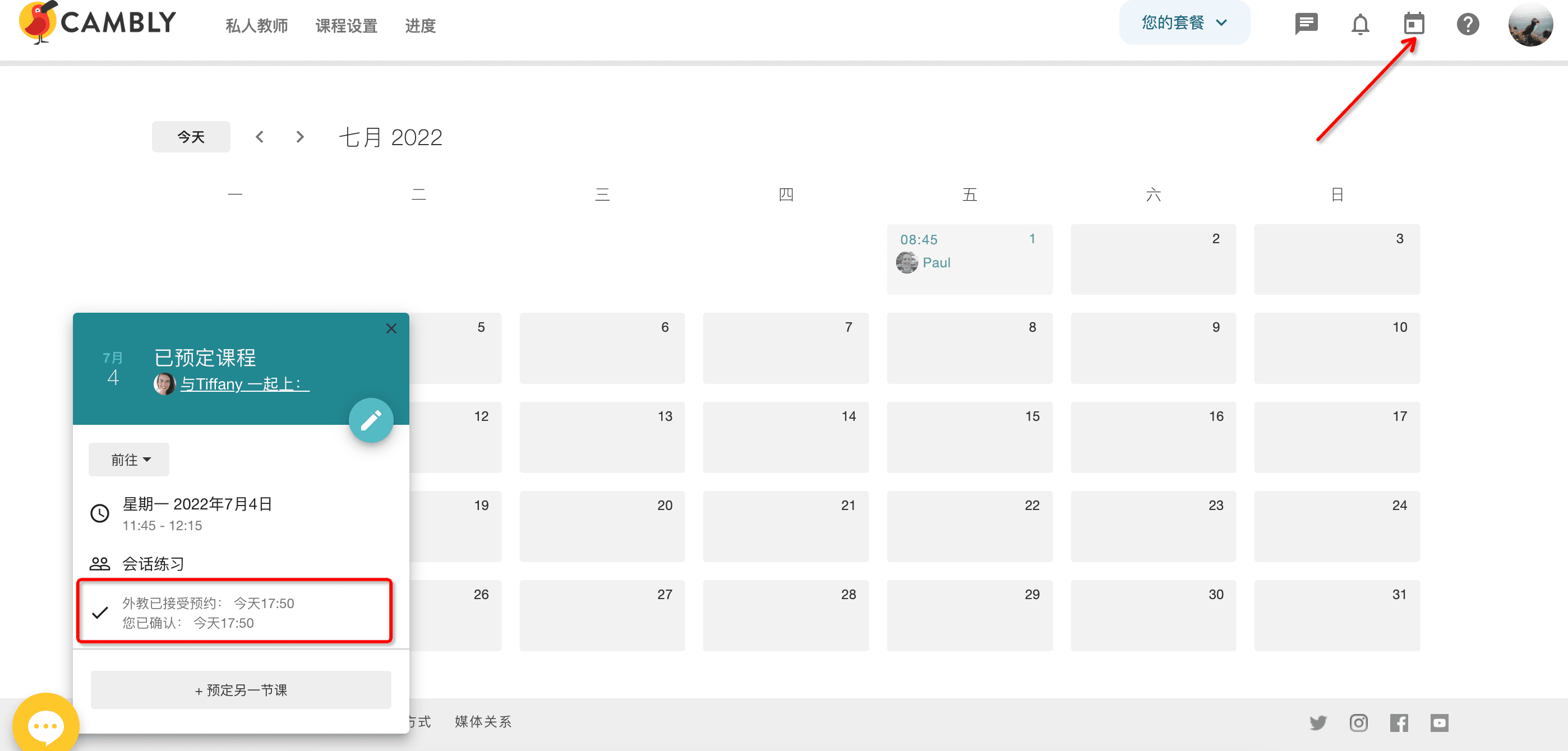Go to previous month chevron
The width and height of the screenshot is (1568, 751).
(x=260, y=137)
